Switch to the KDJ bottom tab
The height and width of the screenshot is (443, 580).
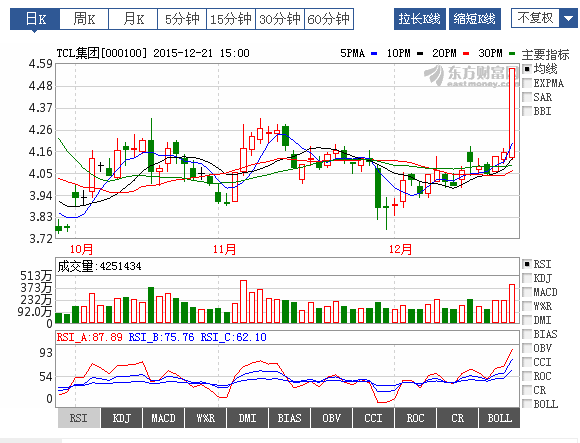coord(121,418)
